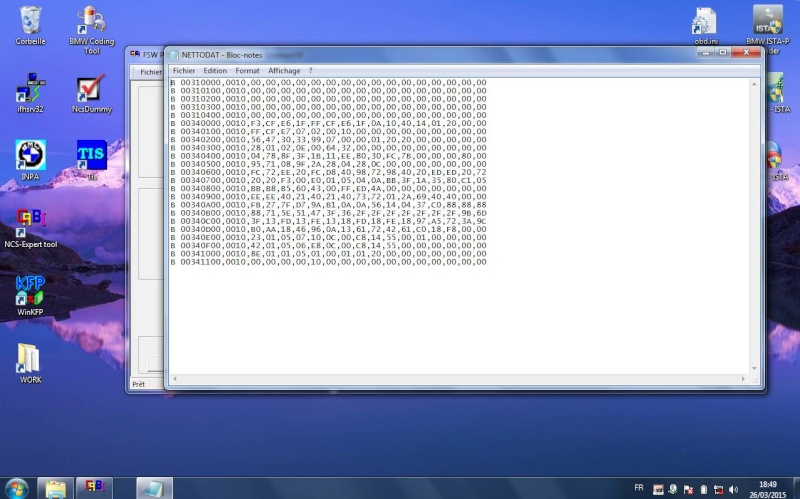800x499 pixels.
Task: Click the line starting B 00310000
Action: (x=329, y=83)
